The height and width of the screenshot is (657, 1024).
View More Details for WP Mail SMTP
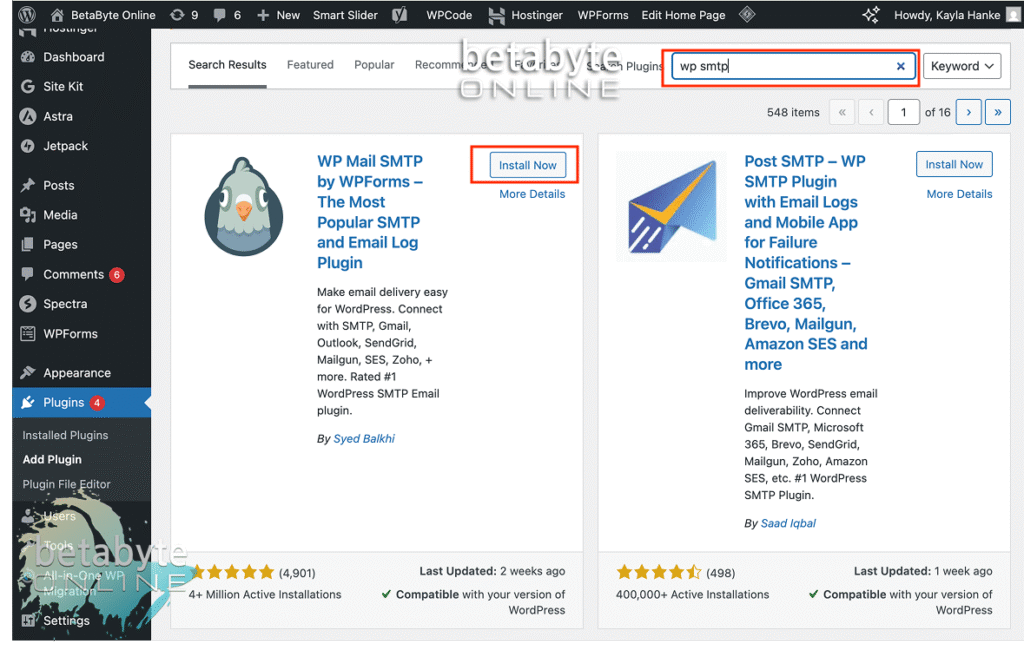point(532,194)
